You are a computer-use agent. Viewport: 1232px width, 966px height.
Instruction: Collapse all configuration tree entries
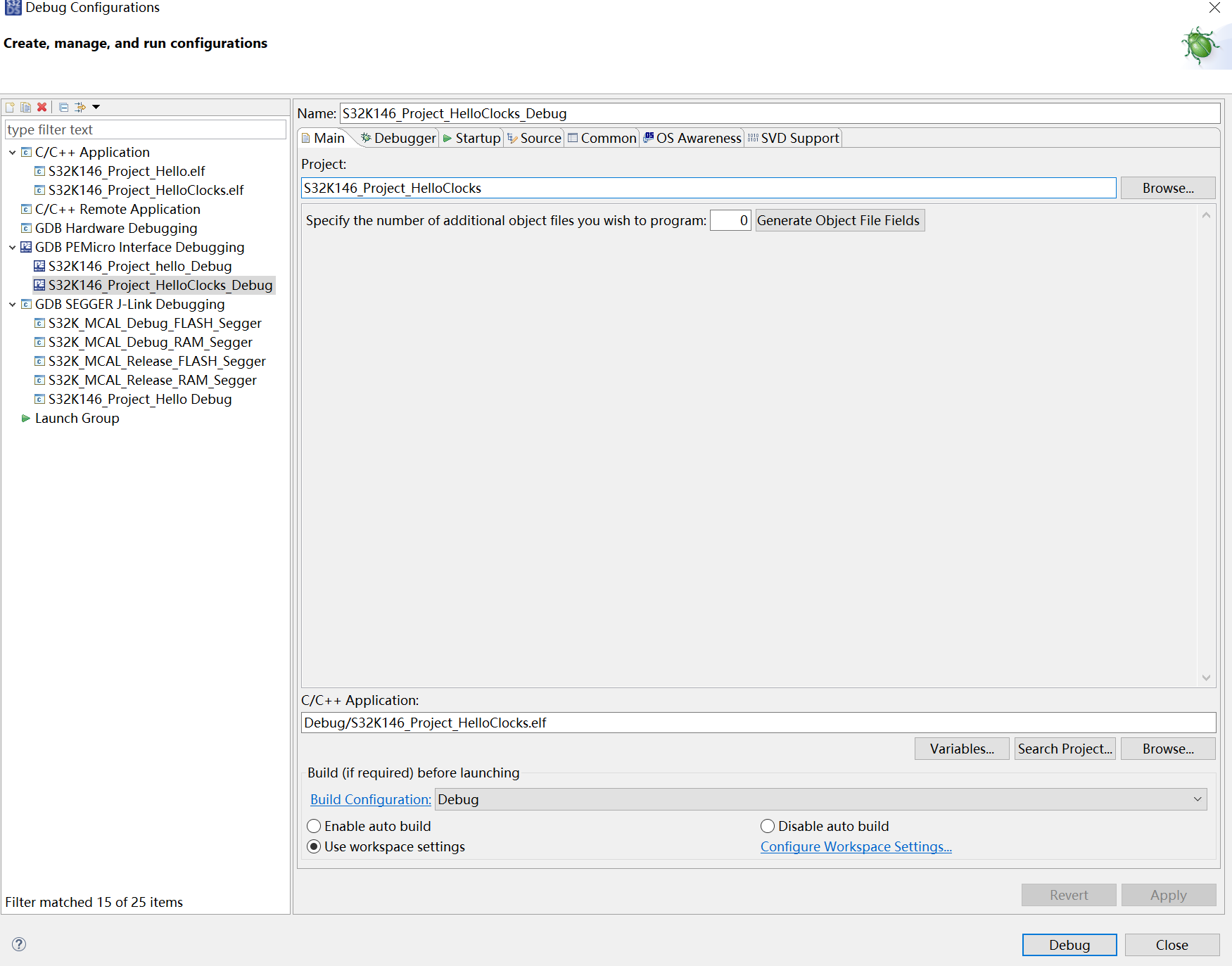(x=63, y=107)
